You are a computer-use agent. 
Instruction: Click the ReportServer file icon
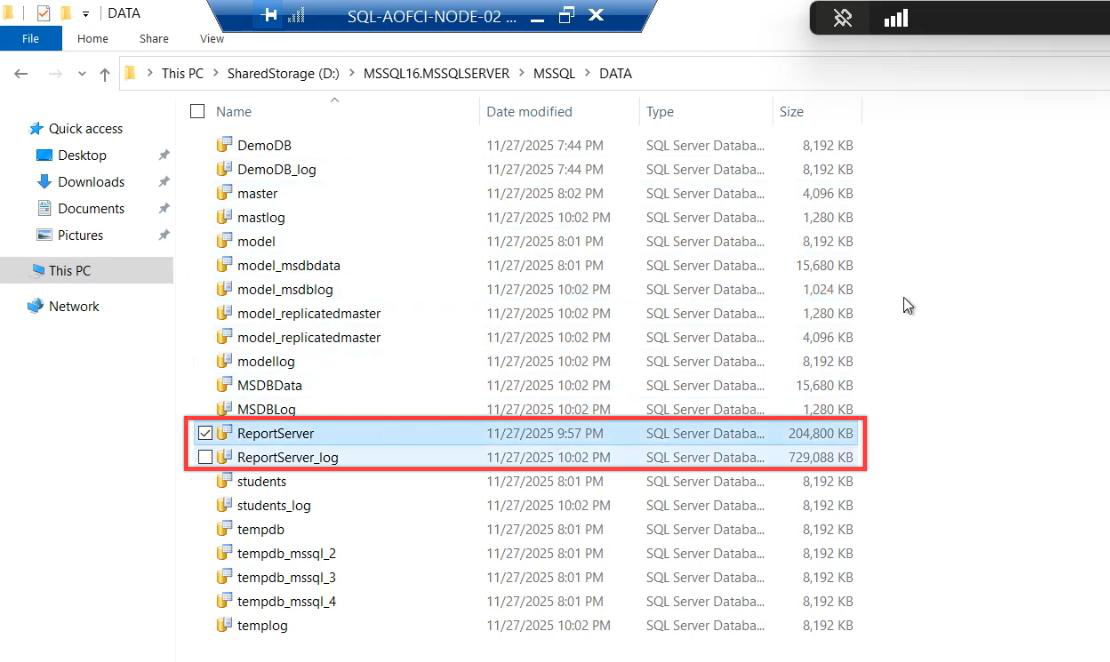coord(224,433)
